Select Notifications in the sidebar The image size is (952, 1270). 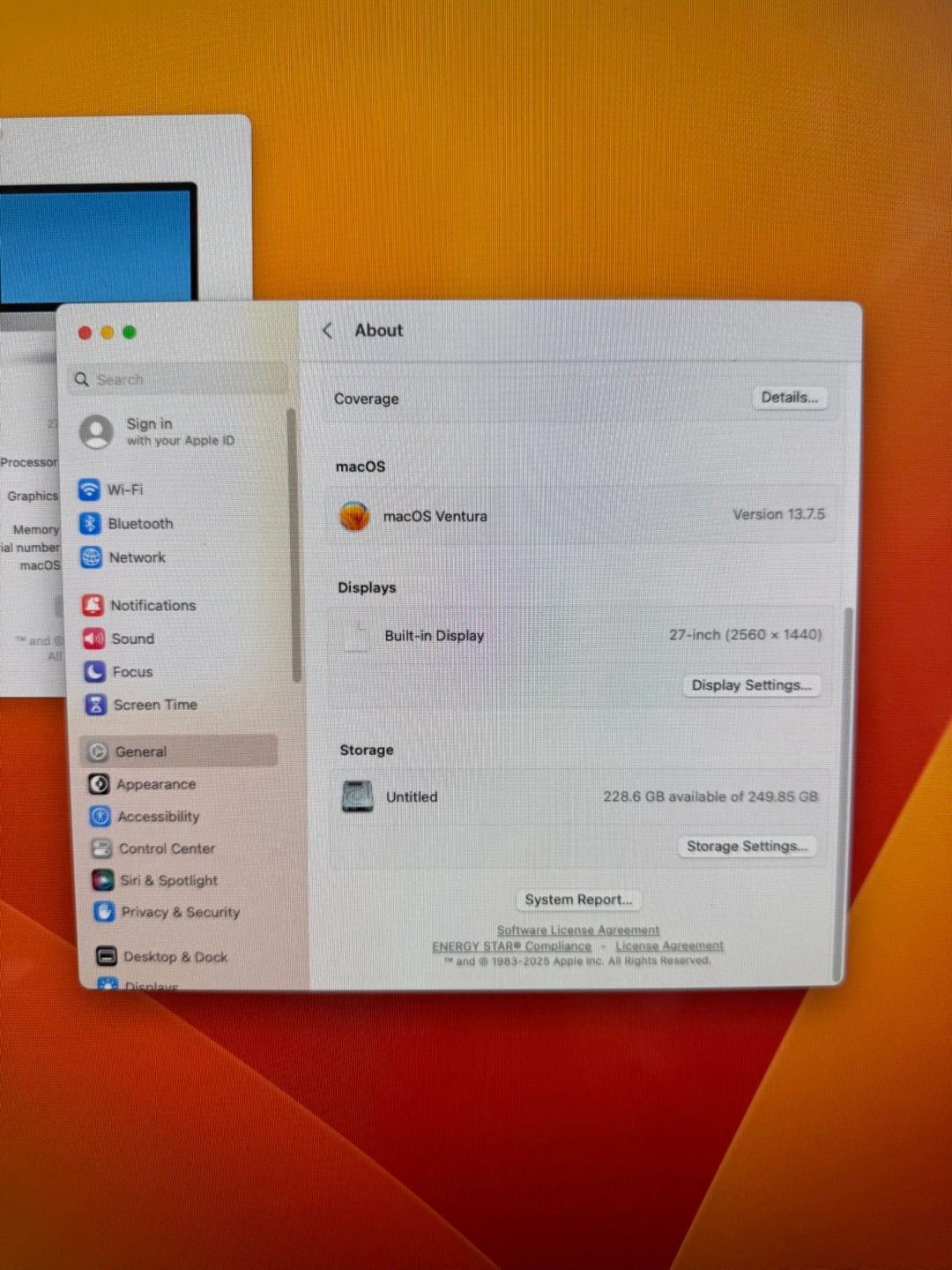(153, 605)
